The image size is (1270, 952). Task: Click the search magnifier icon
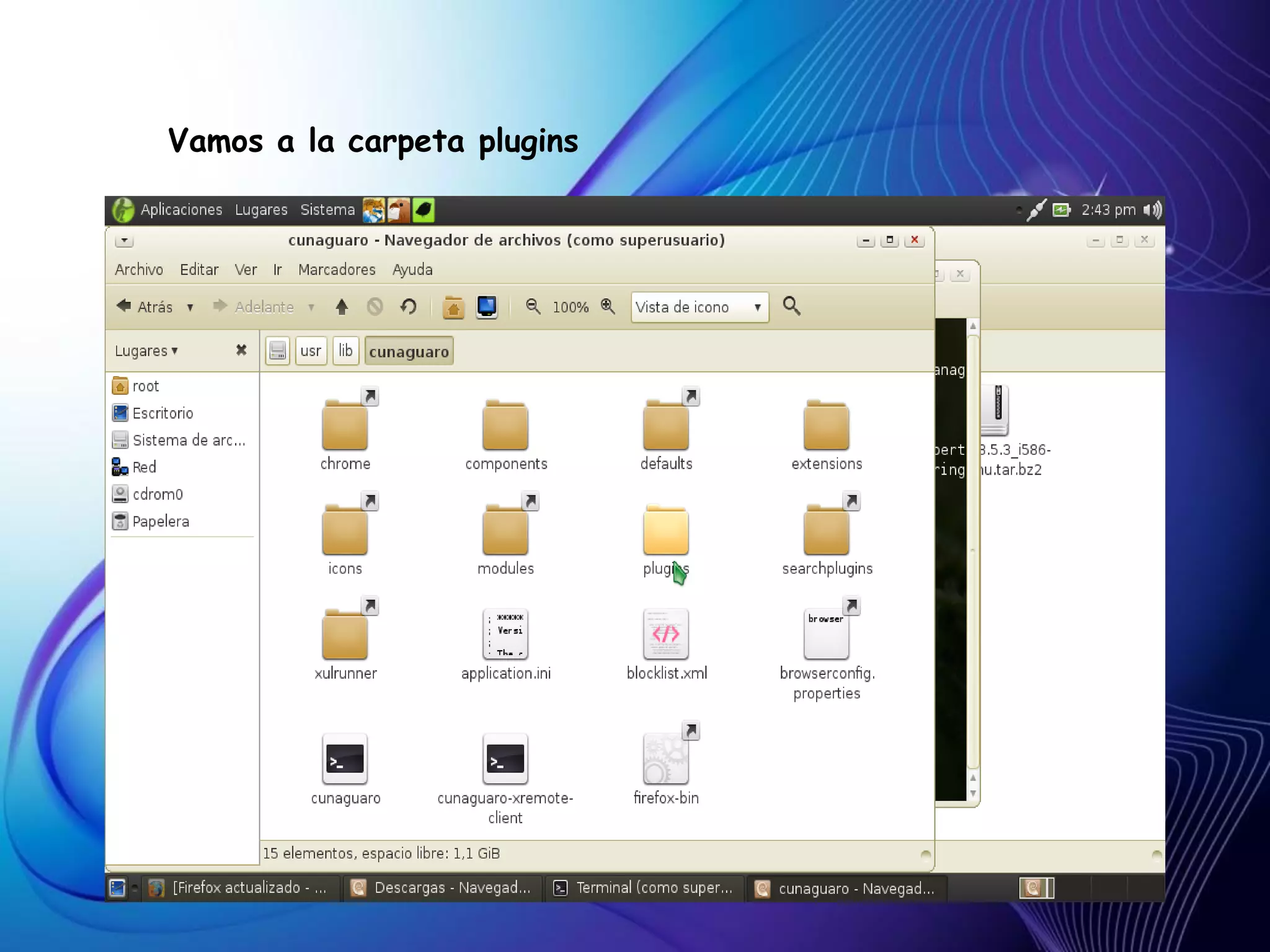[x=791, y=306]
